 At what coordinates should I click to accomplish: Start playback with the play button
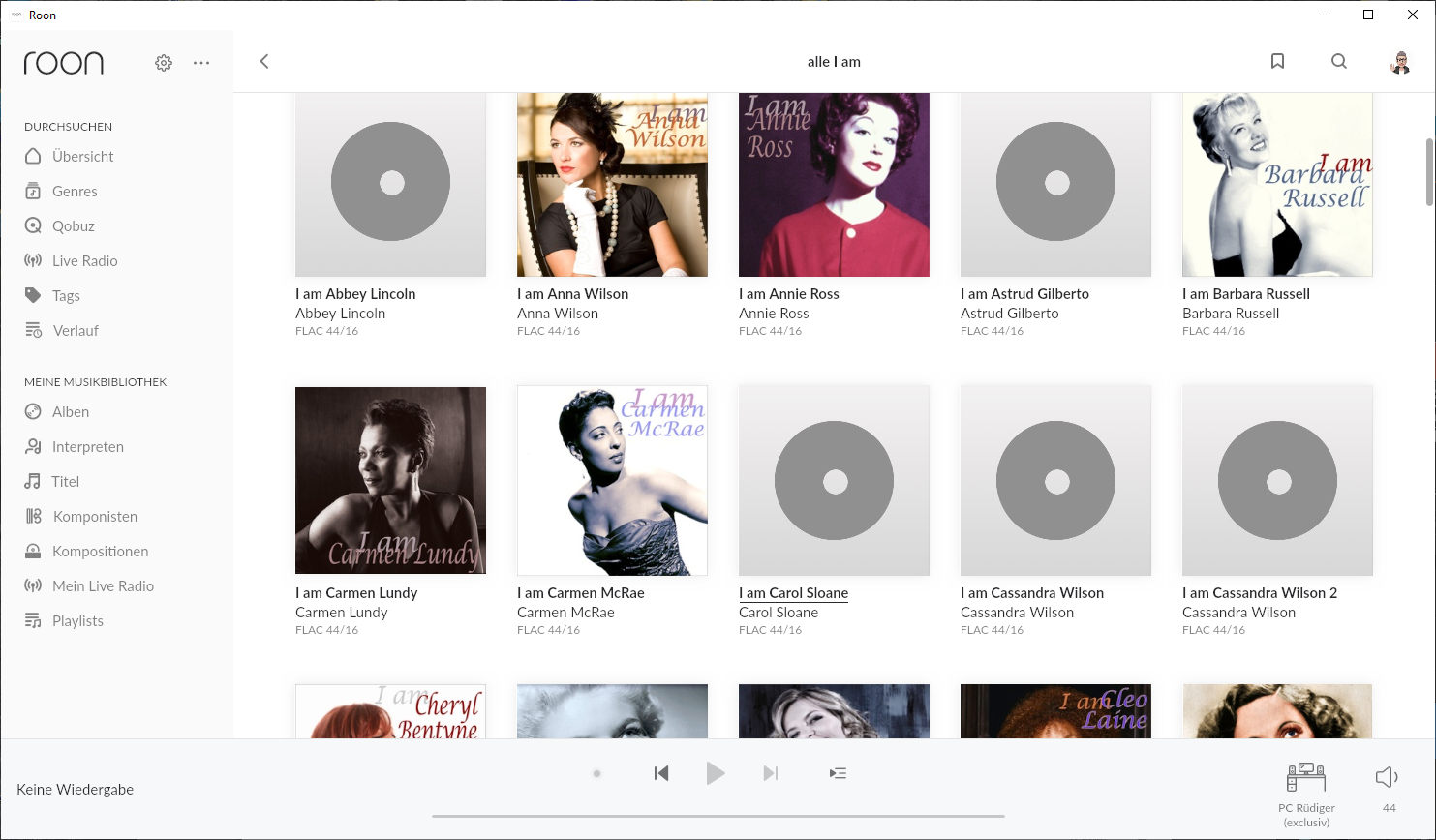[x=716, y=773]
